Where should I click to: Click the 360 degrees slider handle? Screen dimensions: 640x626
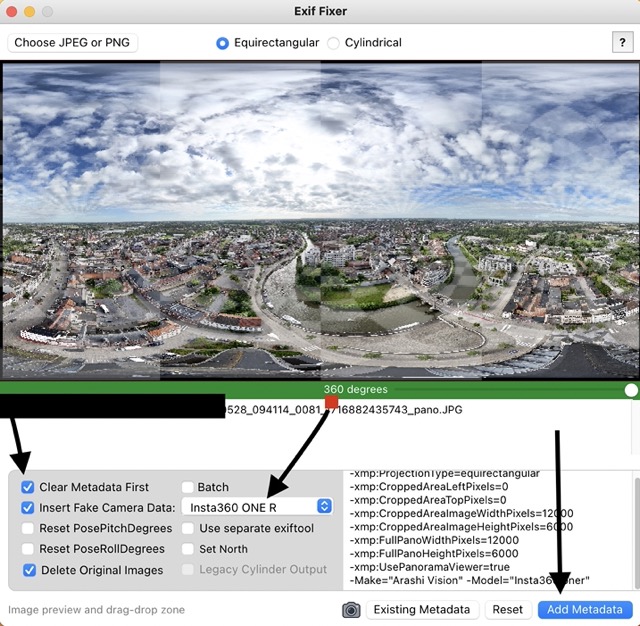tap(630, 390)
